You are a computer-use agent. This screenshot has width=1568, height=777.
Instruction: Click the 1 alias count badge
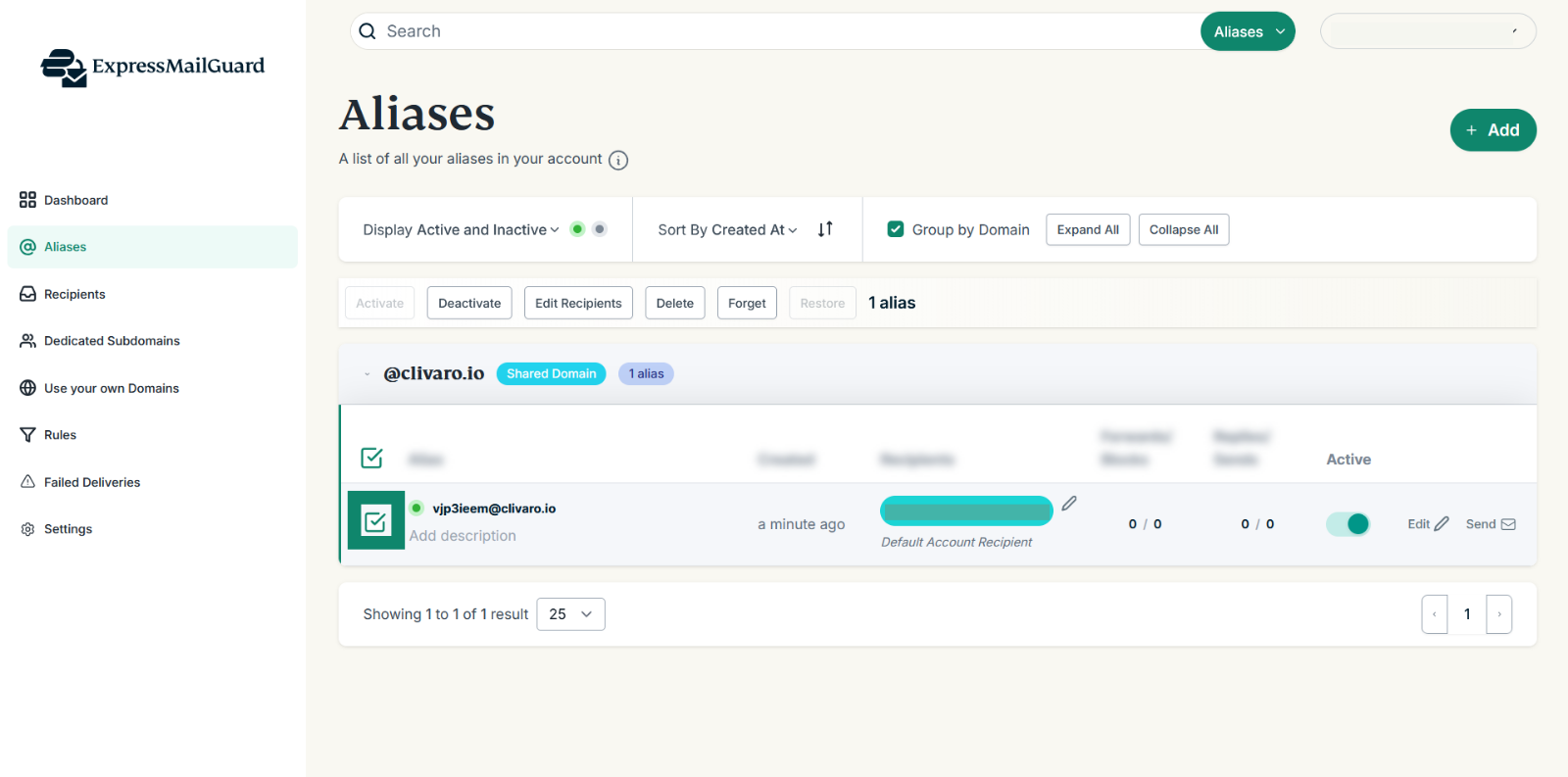[646, 373]
